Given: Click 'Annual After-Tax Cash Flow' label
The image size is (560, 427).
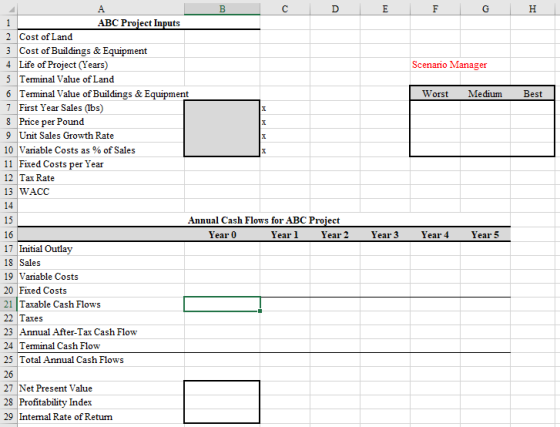Looking at the screenshot, I should tap(78, 332).
